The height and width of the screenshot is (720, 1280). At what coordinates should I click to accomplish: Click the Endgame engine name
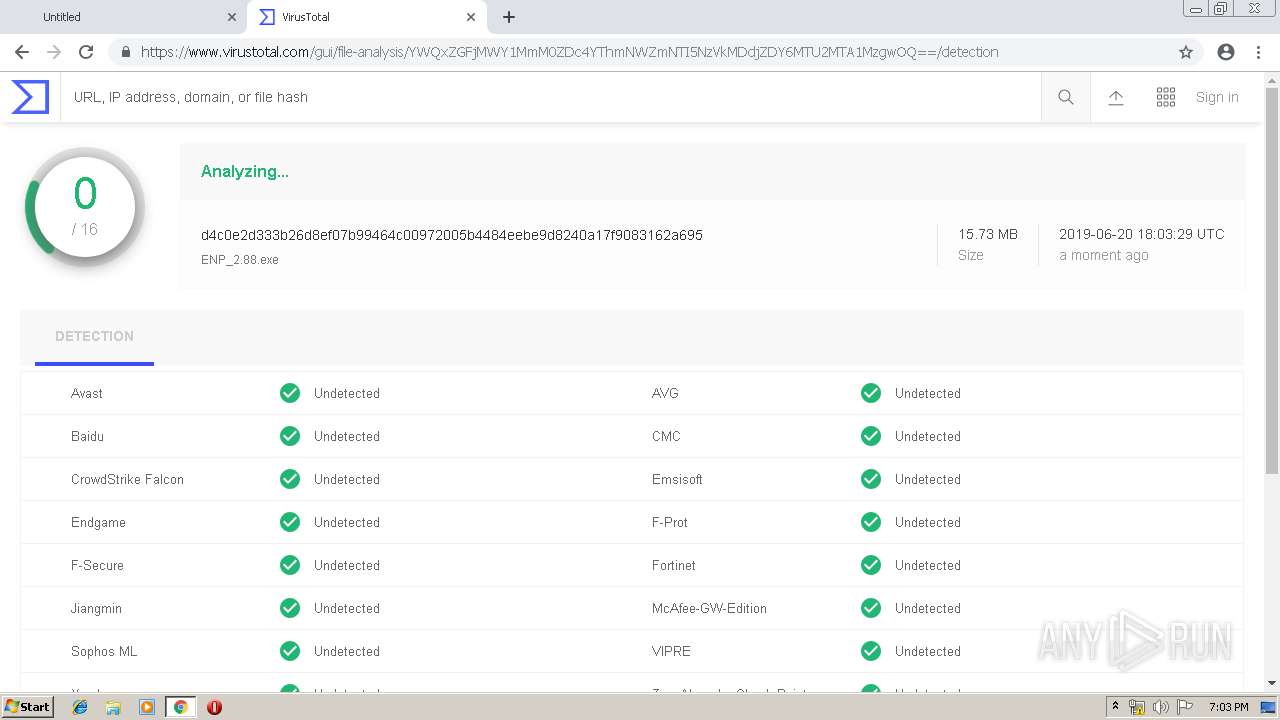coord(98,522)
